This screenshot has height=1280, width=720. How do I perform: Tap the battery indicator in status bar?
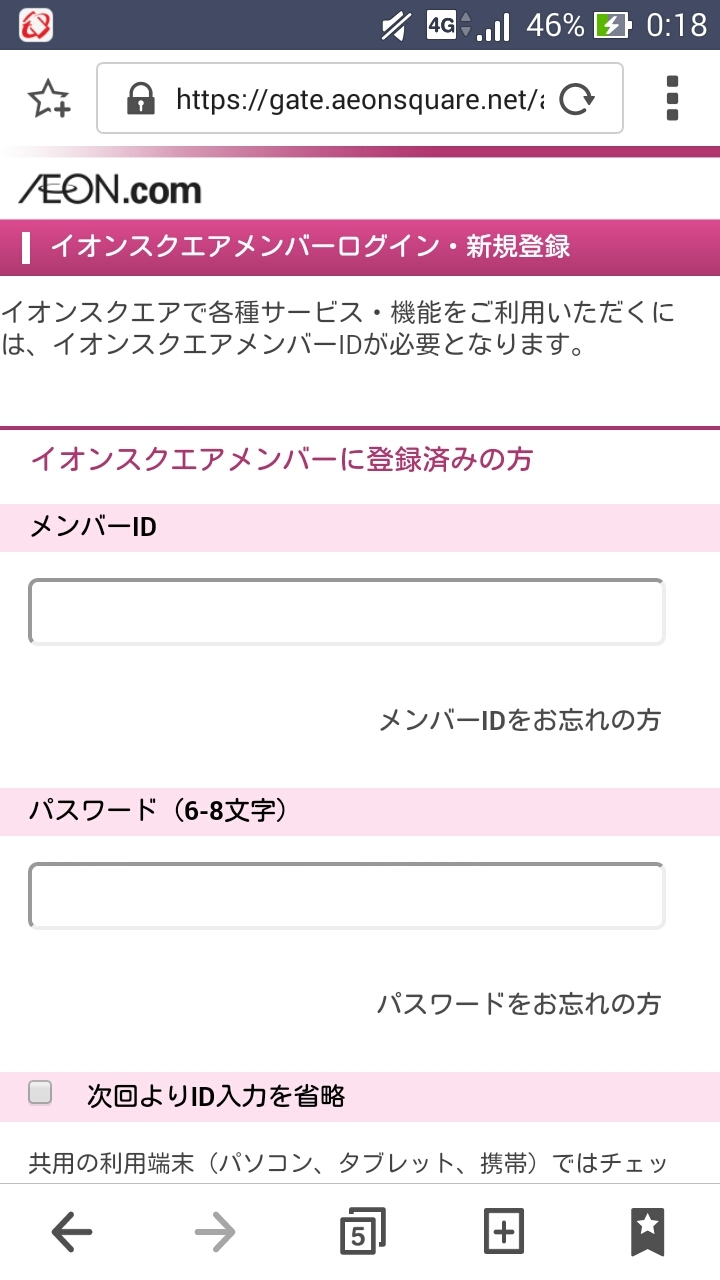coord(610,25)
